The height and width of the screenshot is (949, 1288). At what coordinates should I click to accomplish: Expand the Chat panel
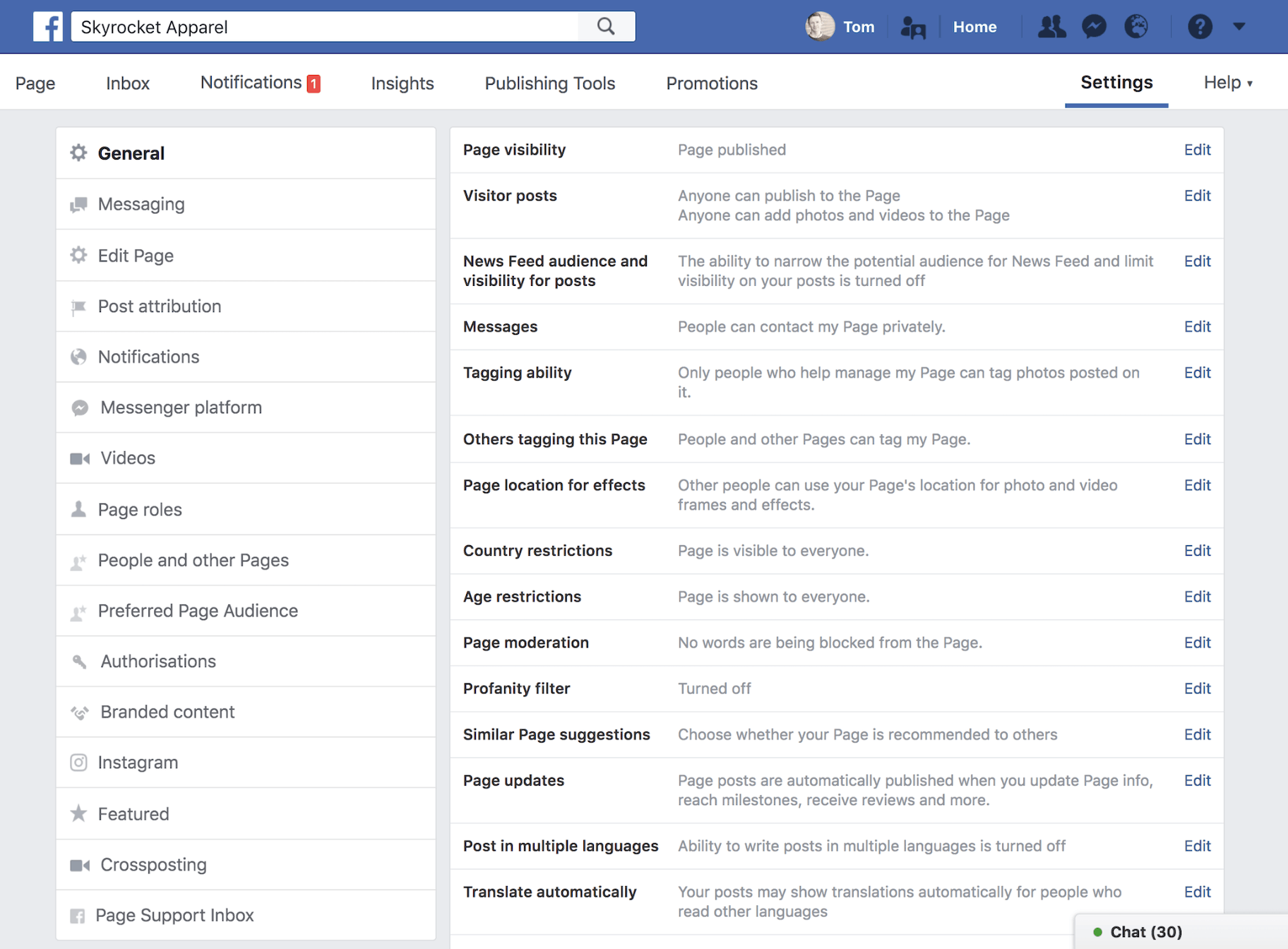pyautogui.click(x=1145, y=931)
